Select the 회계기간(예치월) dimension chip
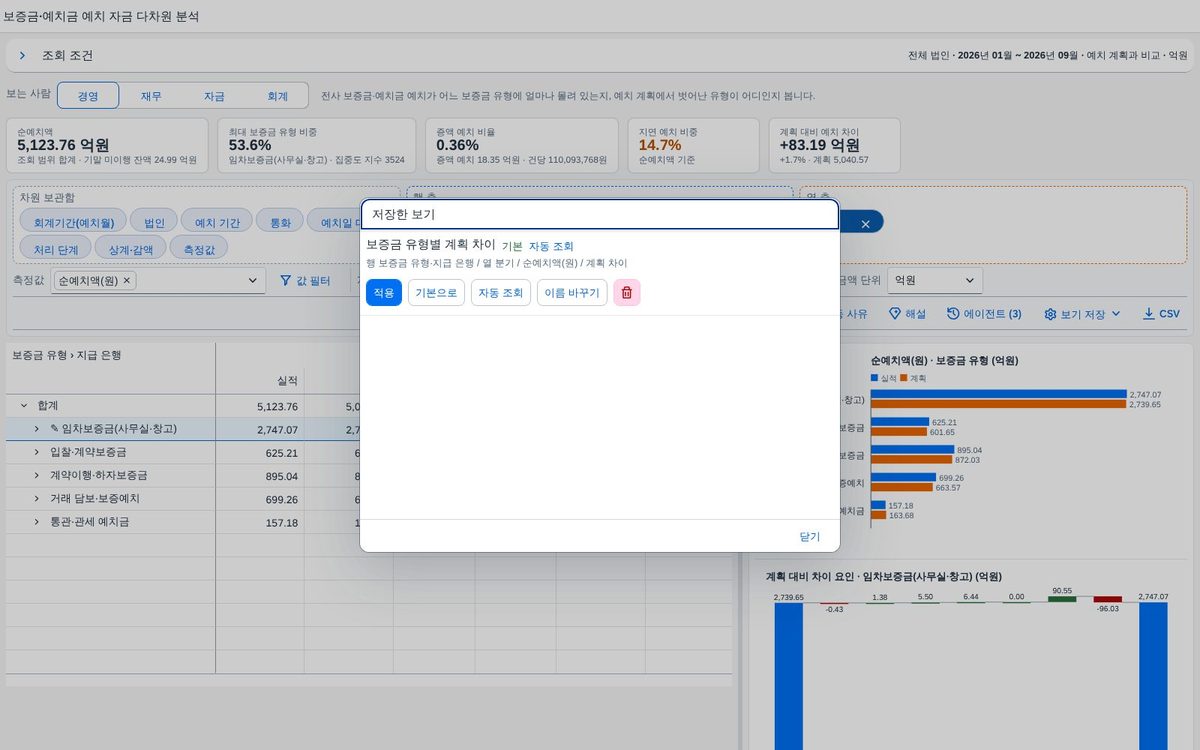This screenshot has height=750, width=1200. tap(73, 221)
